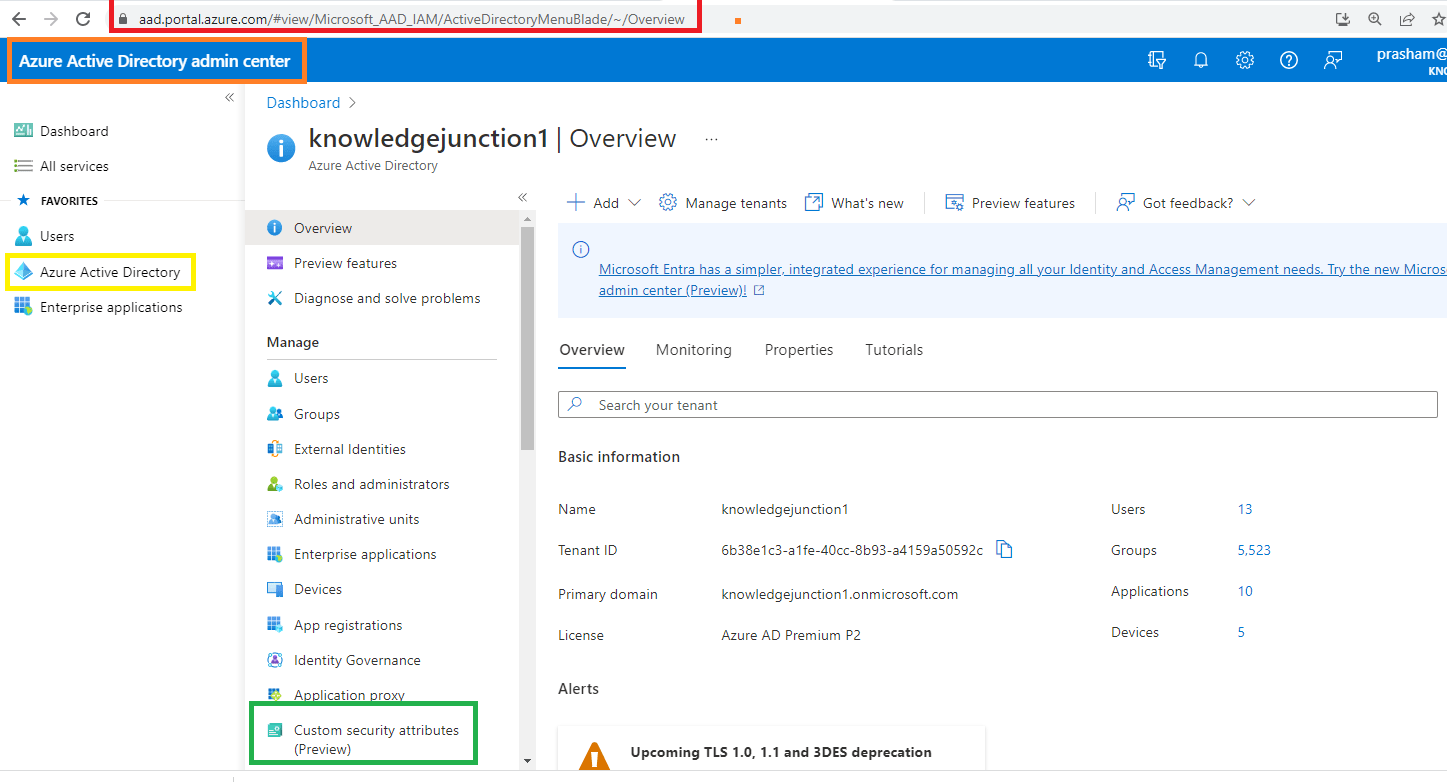Screen dimensions: 1447x782
Task: Open the TLS deprecation alert card
Action: pyautogui.click(x=772, y=748)
